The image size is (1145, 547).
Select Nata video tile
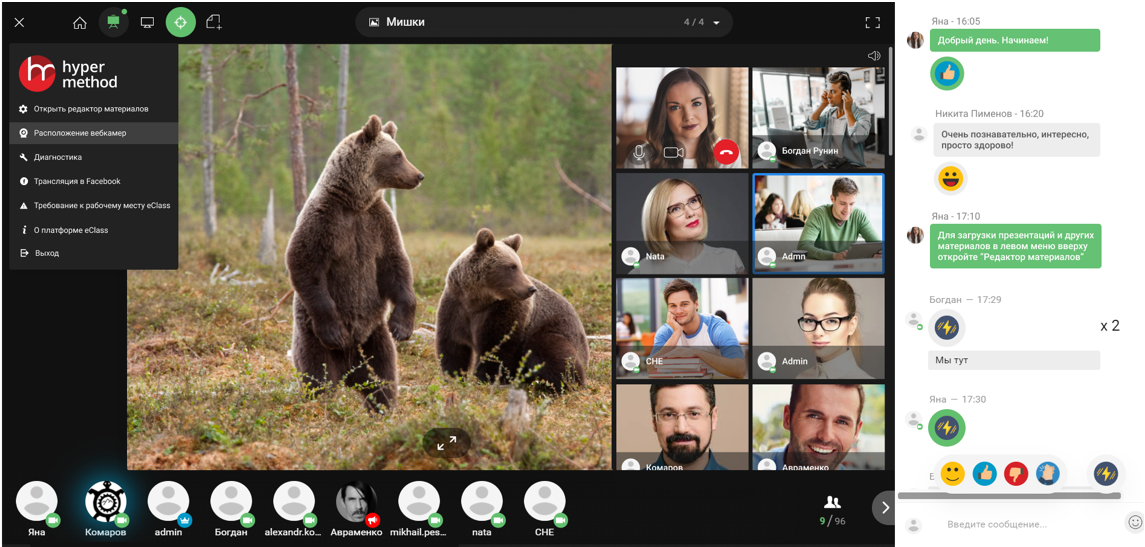[x=682, y=223]
